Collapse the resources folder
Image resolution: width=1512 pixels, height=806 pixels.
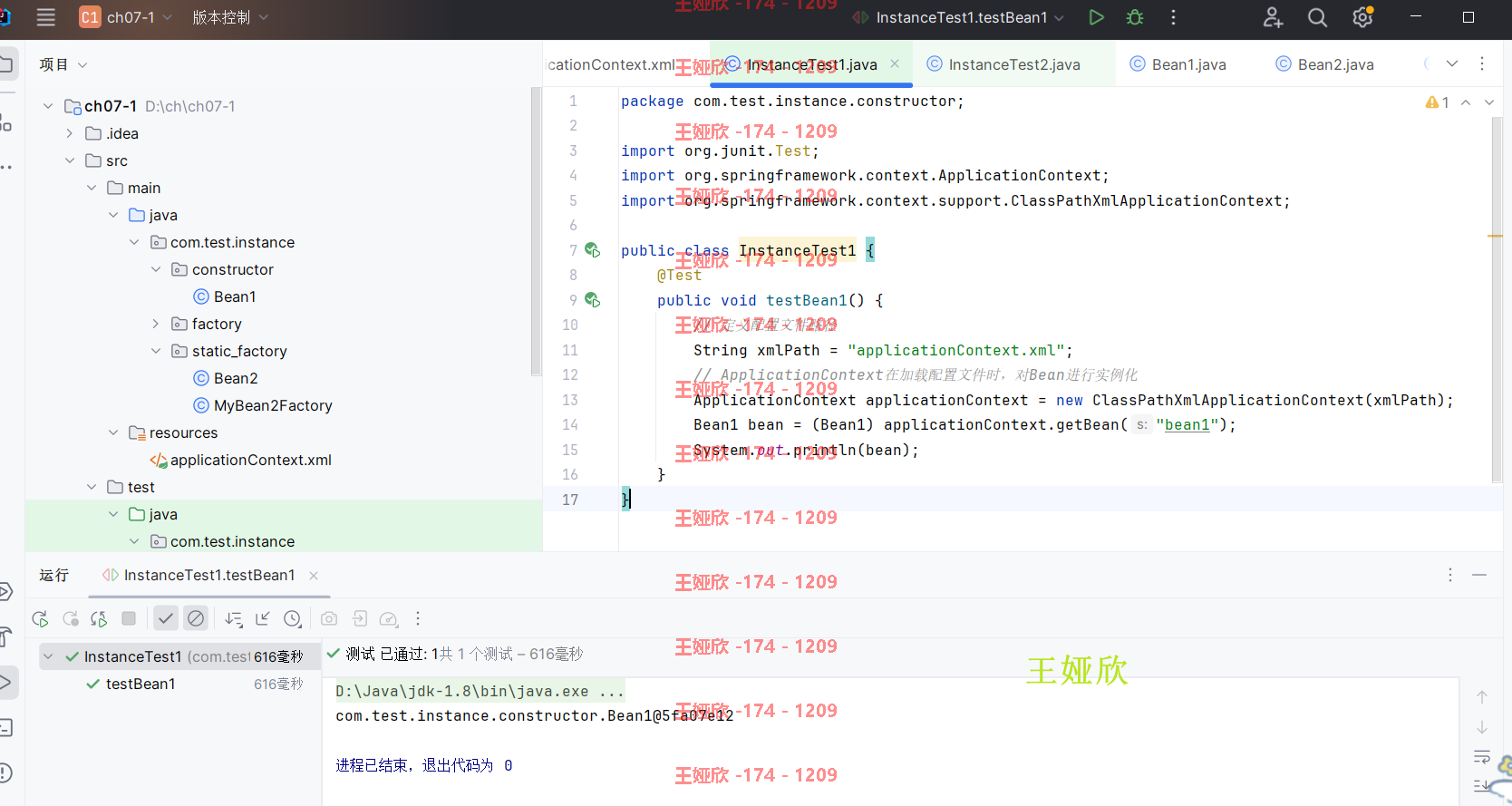[113, 432]
